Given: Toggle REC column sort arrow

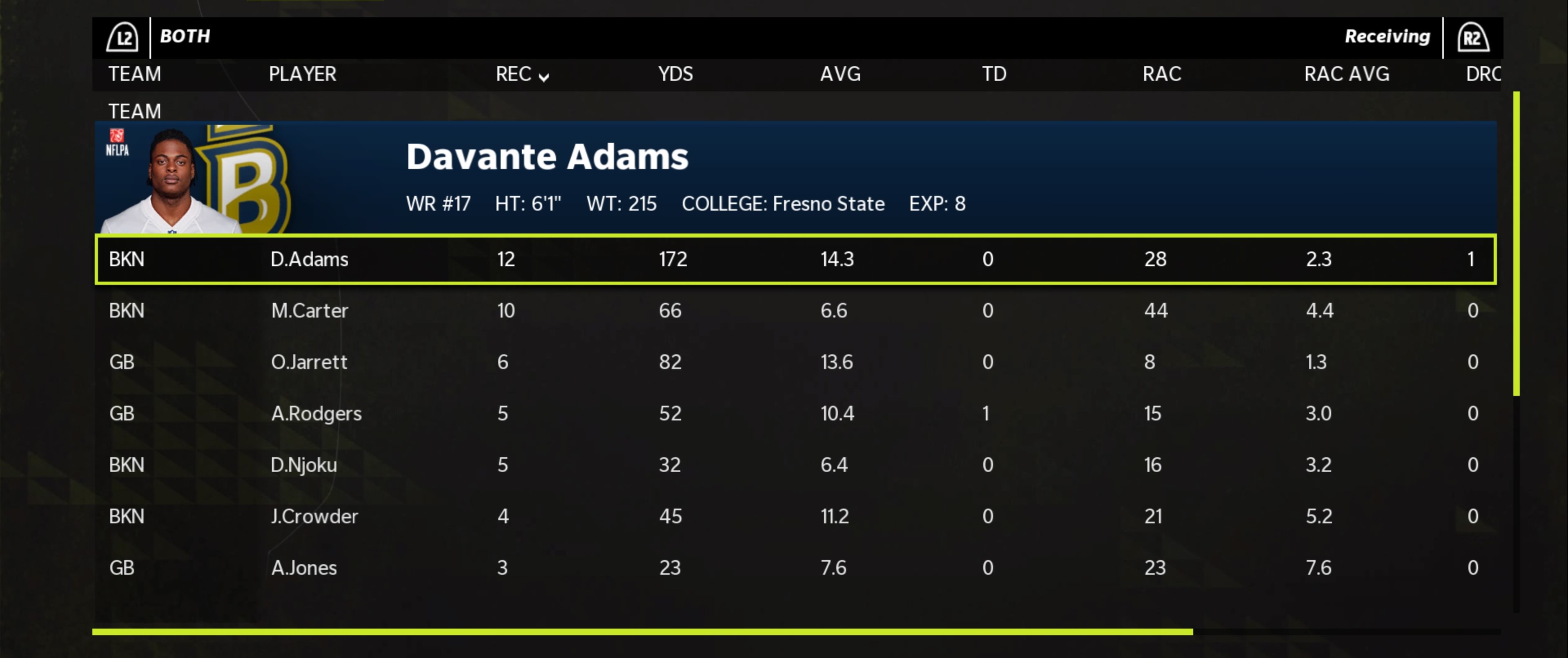Looking at the screenshot, I should point(543,76).
